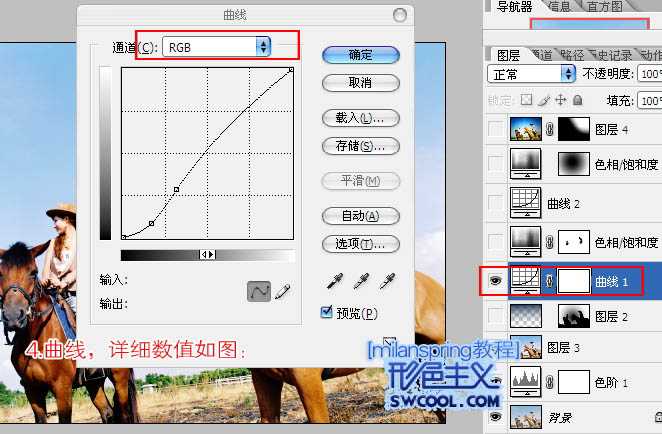
Task: Click the lock position move icon
Action: click(x=561, y=100)
